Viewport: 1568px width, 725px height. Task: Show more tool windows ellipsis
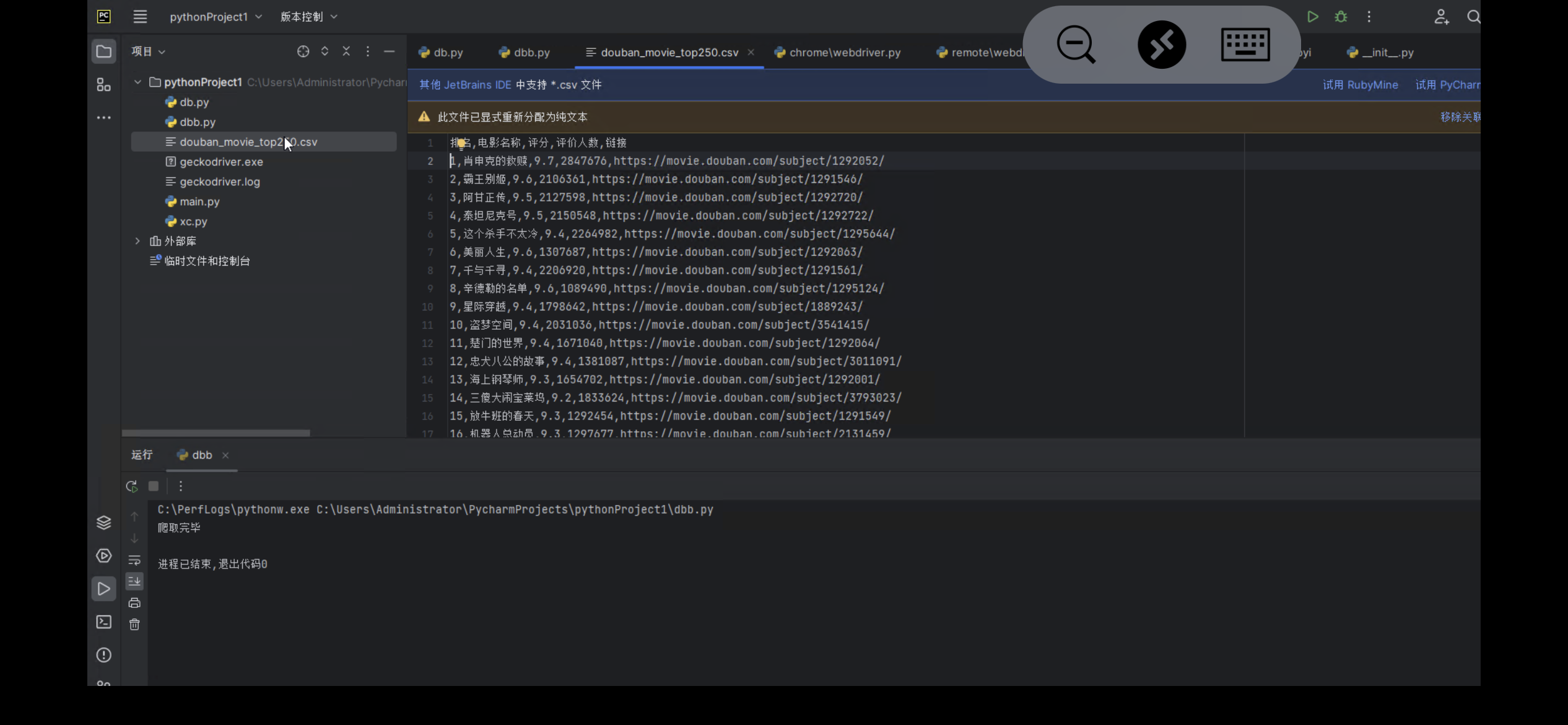coord(104,117)
